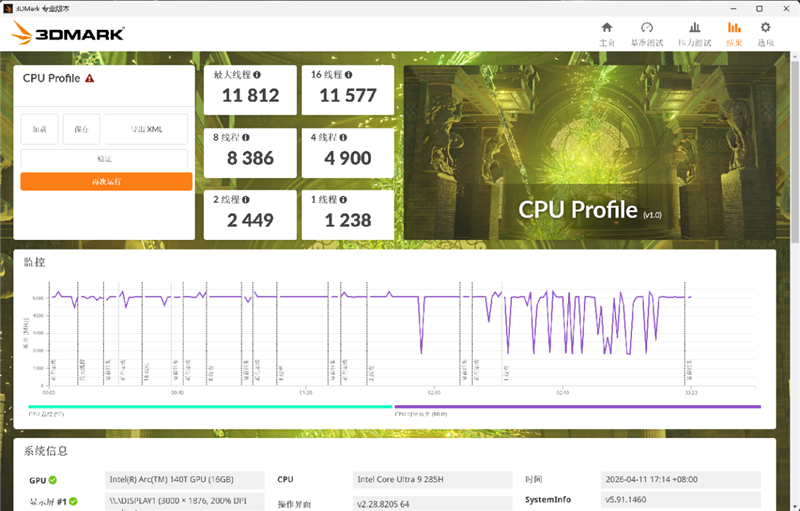Viewport: 800px width, 511px height.
Task: Click the 1 238 score tile
Action: [348, 215]
